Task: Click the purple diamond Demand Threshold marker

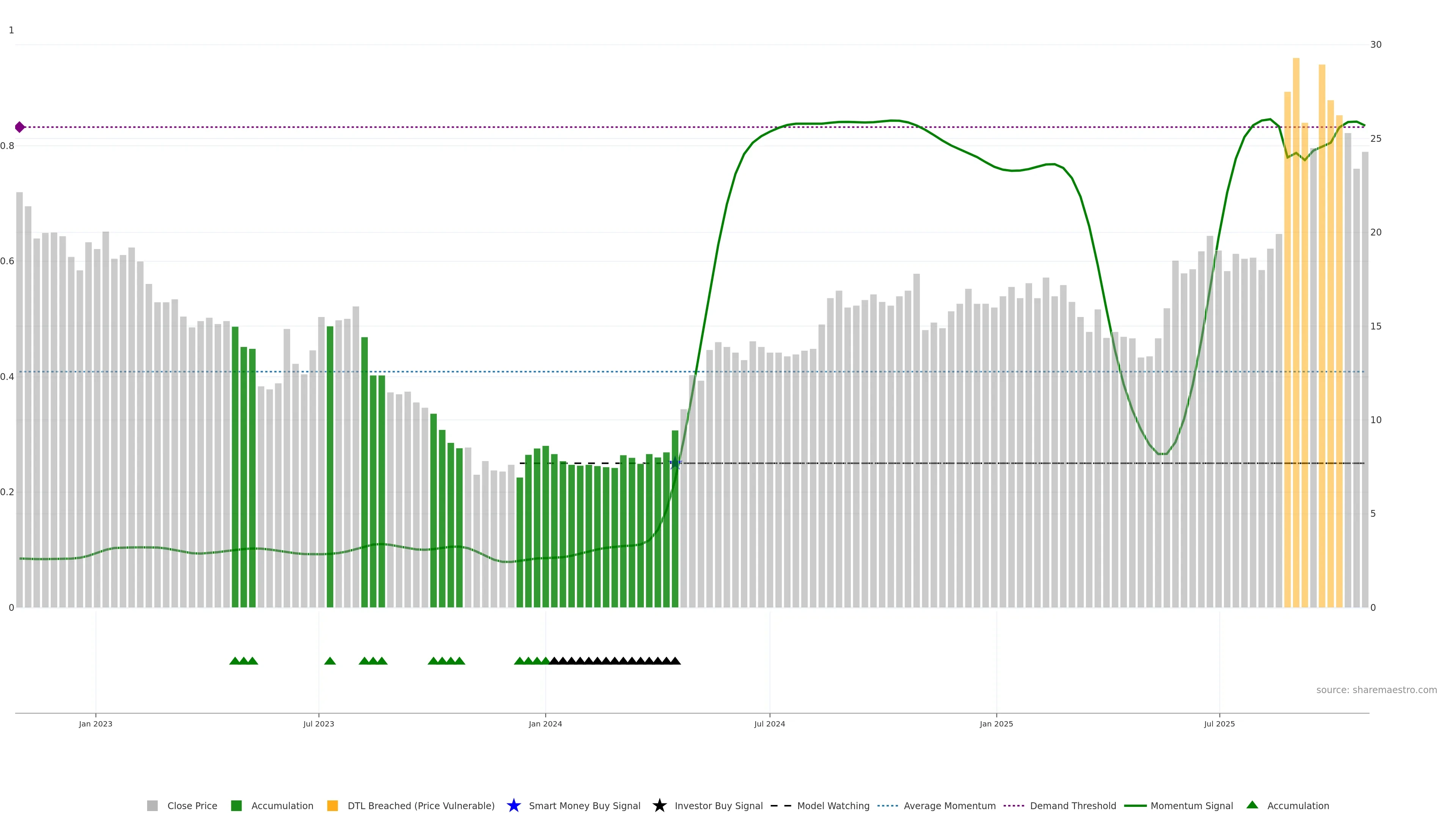Action: [20, 127]
